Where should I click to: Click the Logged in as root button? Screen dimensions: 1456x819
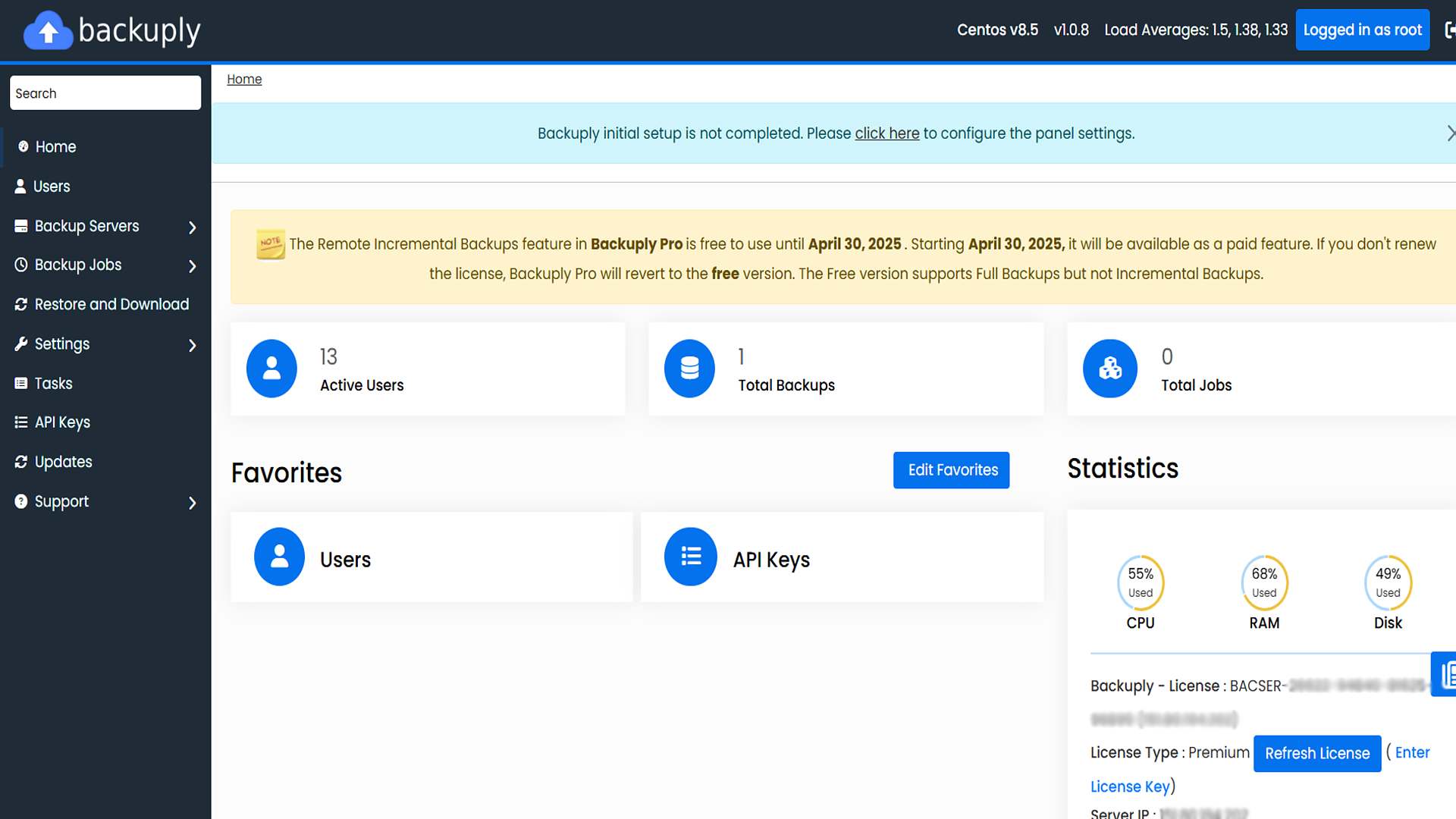pyautogui.click(x=1362, y=30)
